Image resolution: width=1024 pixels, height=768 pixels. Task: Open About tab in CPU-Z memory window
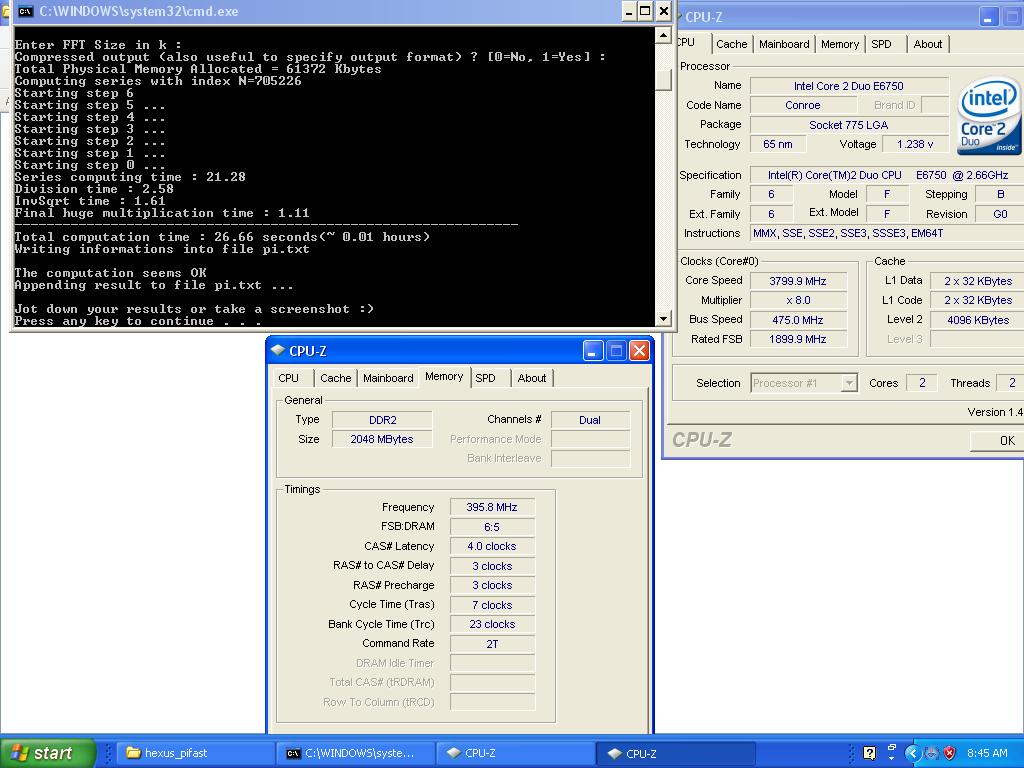[x=532, y=378]
